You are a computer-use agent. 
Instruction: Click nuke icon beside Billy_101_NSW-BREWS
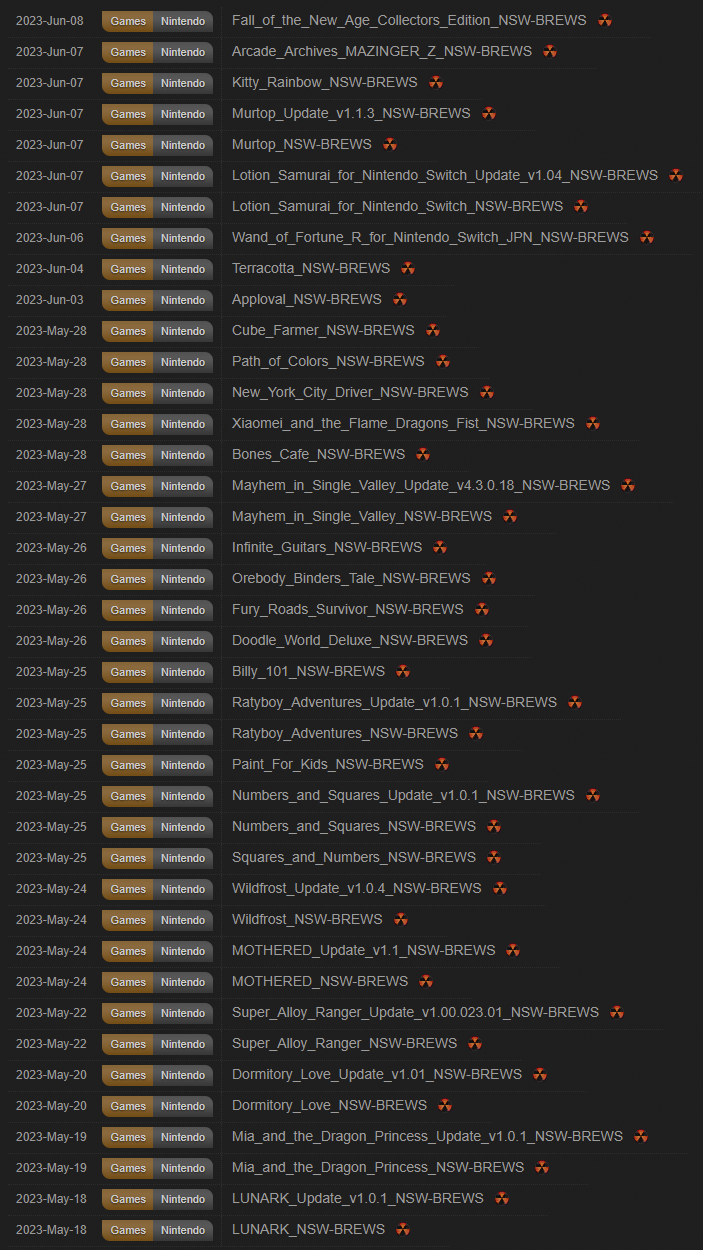(403, 671)
